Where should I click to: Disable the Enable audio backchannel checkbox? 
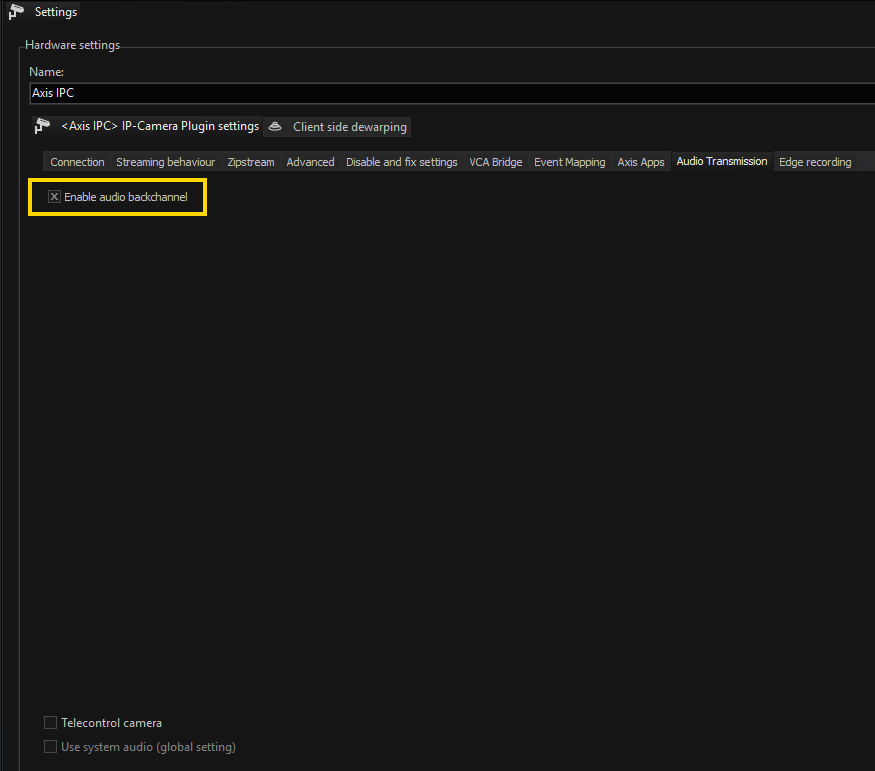point(54,196)
